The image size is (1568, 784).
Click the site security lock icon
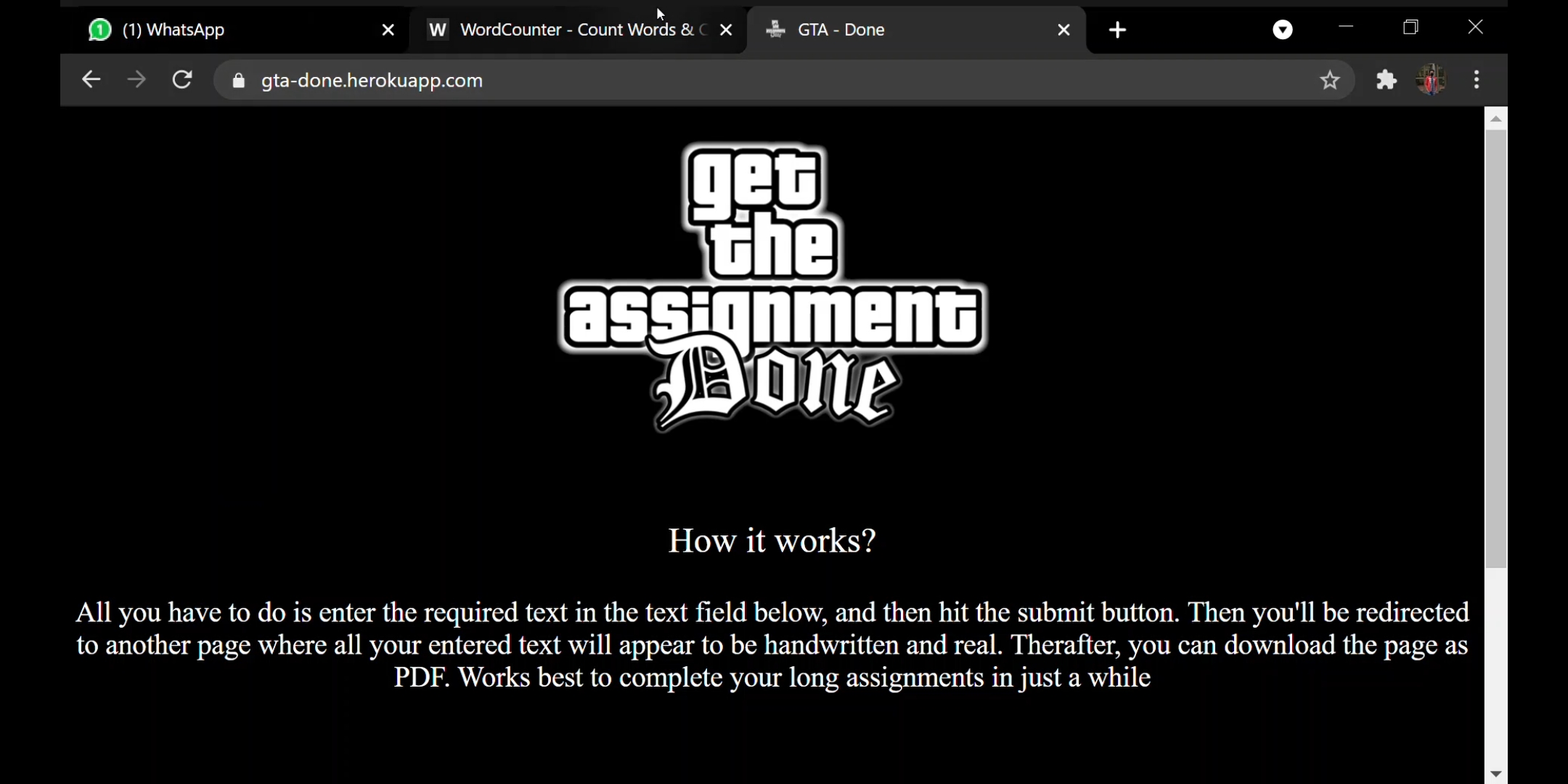click(x=239, y=81)
